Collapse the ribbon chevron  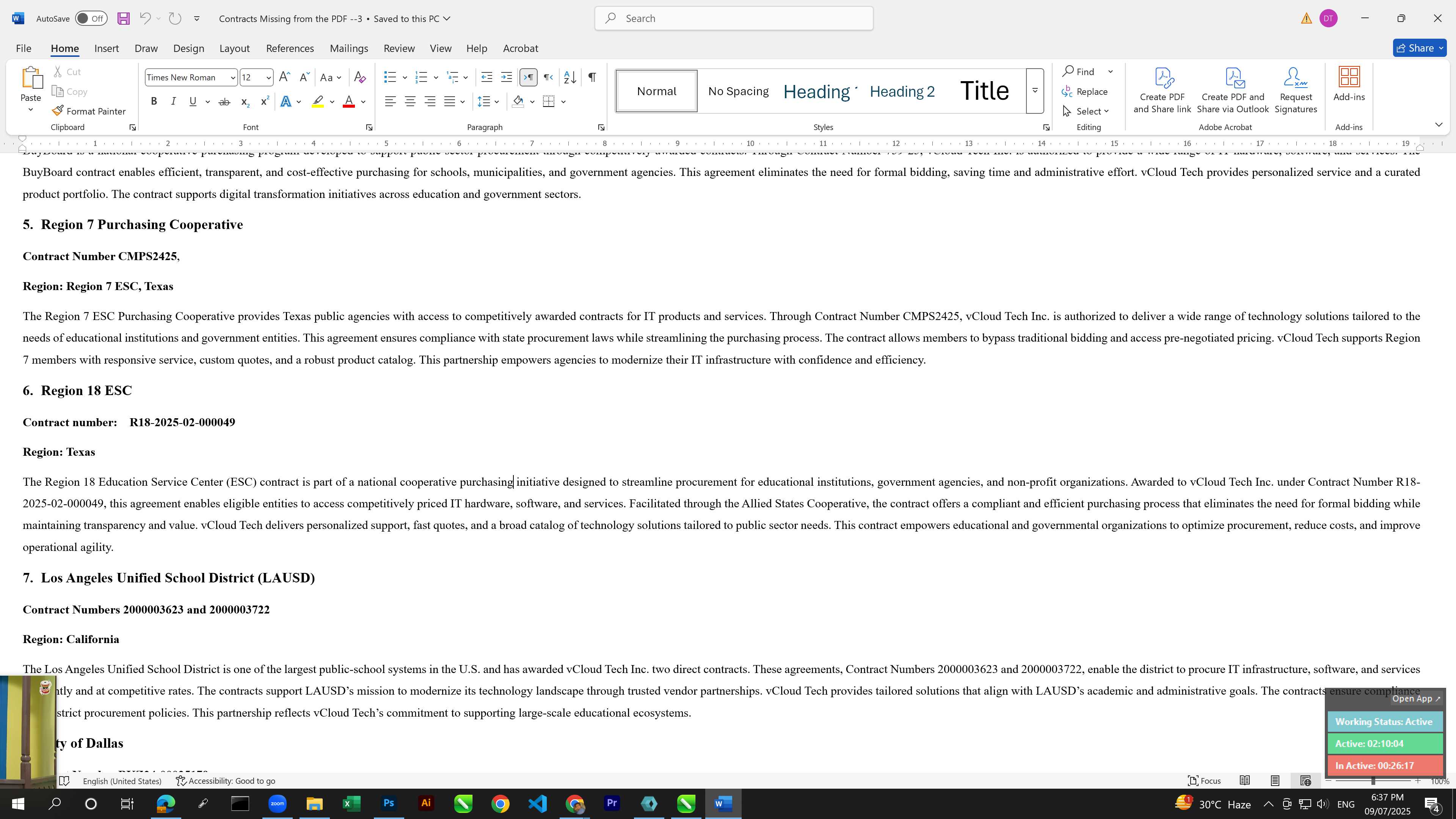coord(1439,125)
